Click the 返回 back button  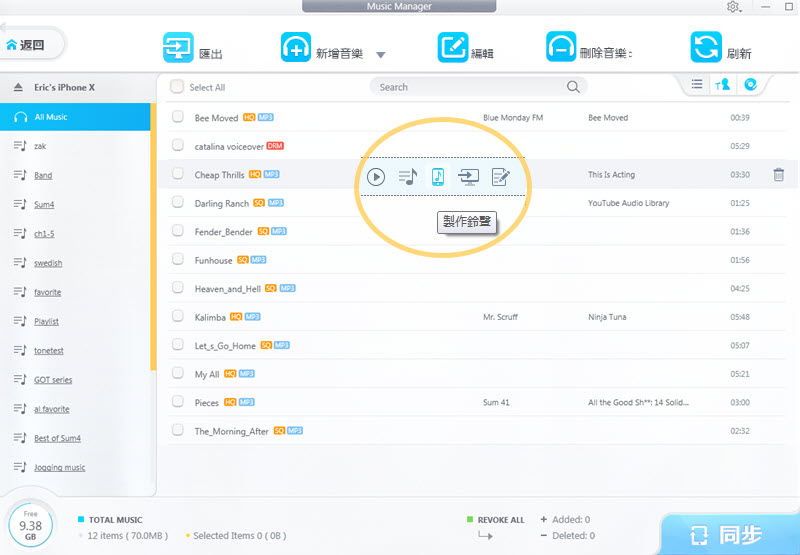point(32,45)
